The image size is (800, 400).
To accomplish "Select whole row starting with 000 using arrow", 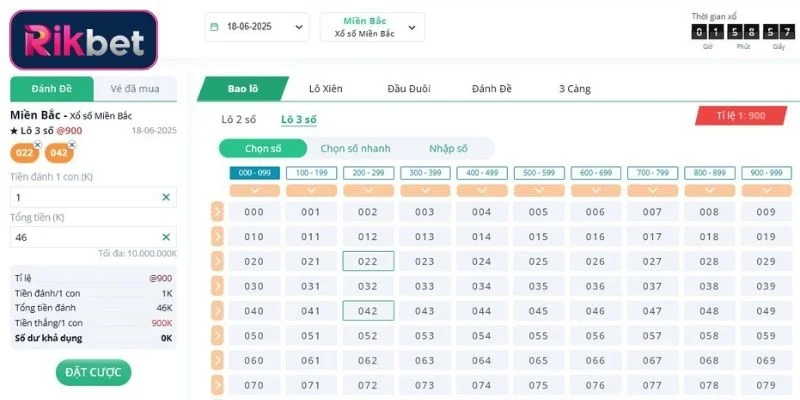I will pyautogui.click(x=217, y=212).
